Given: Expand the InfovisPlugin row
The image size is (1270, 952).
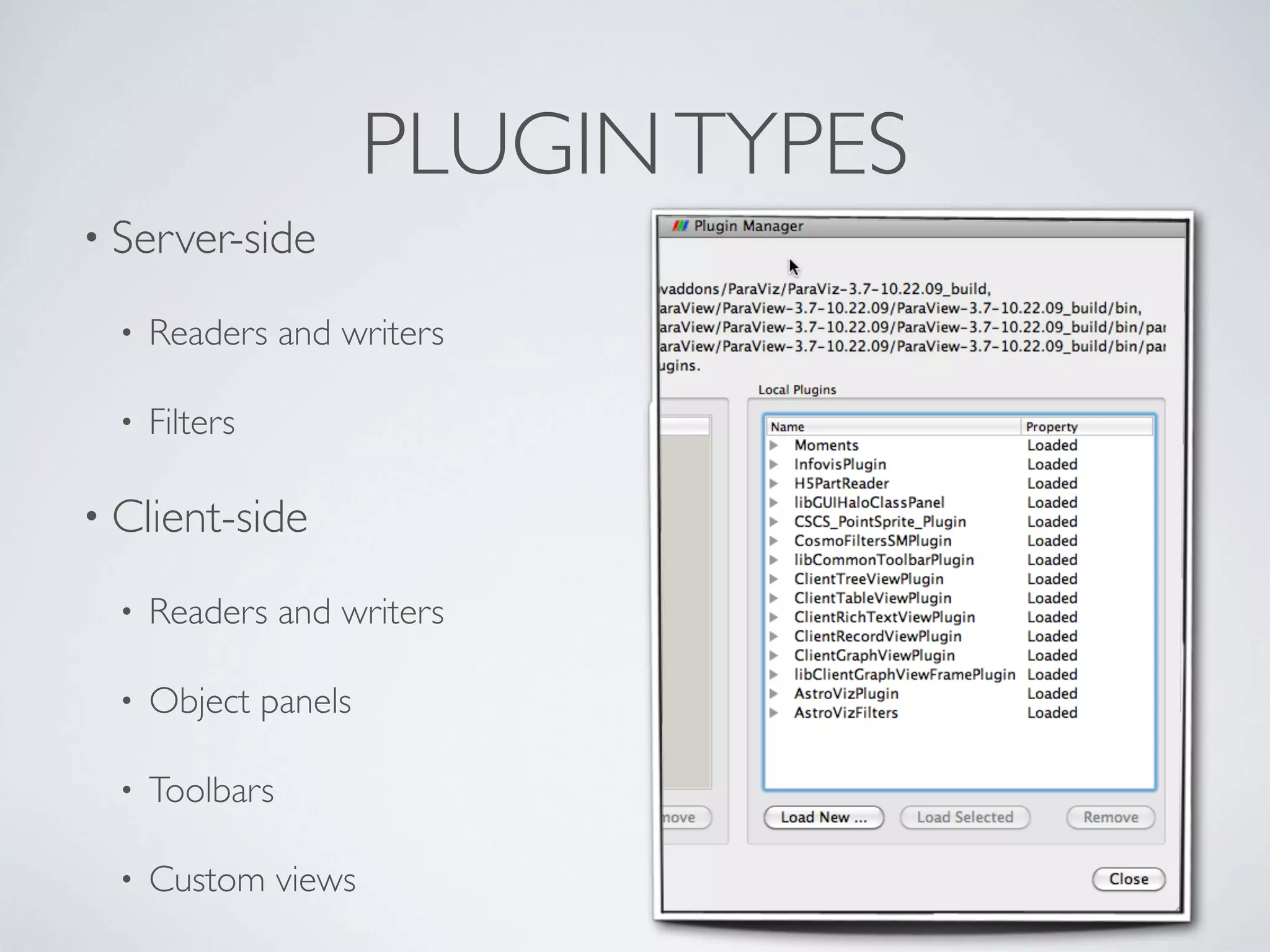Looking at the screenshot, I should tap(774, 464).
